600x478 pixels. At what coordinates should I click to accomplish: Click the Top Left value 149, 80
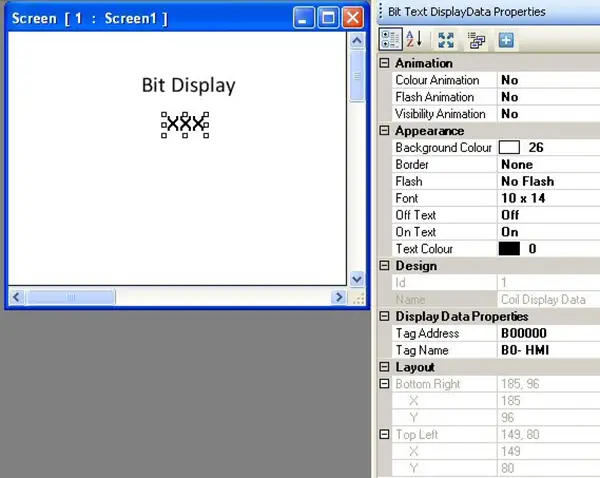click(x=520, y=434)
